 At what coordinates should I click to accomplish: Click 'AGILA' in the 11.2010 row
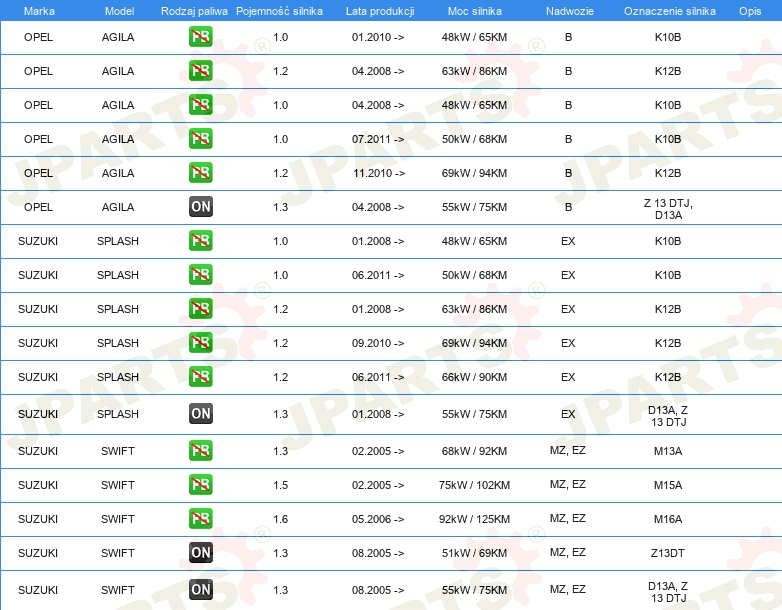(118, 173)
